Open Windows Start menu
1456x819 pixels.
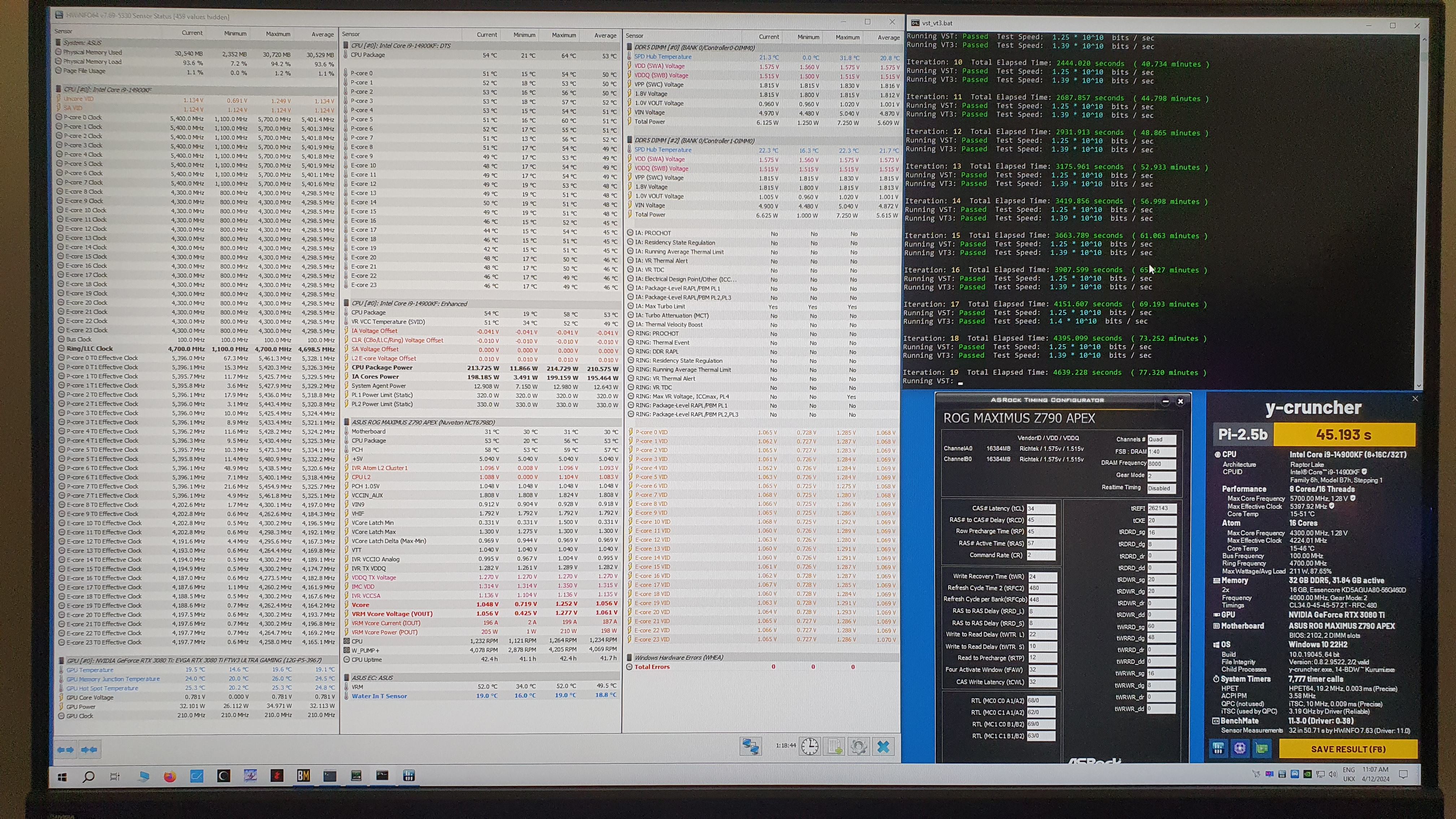(62, 777)
